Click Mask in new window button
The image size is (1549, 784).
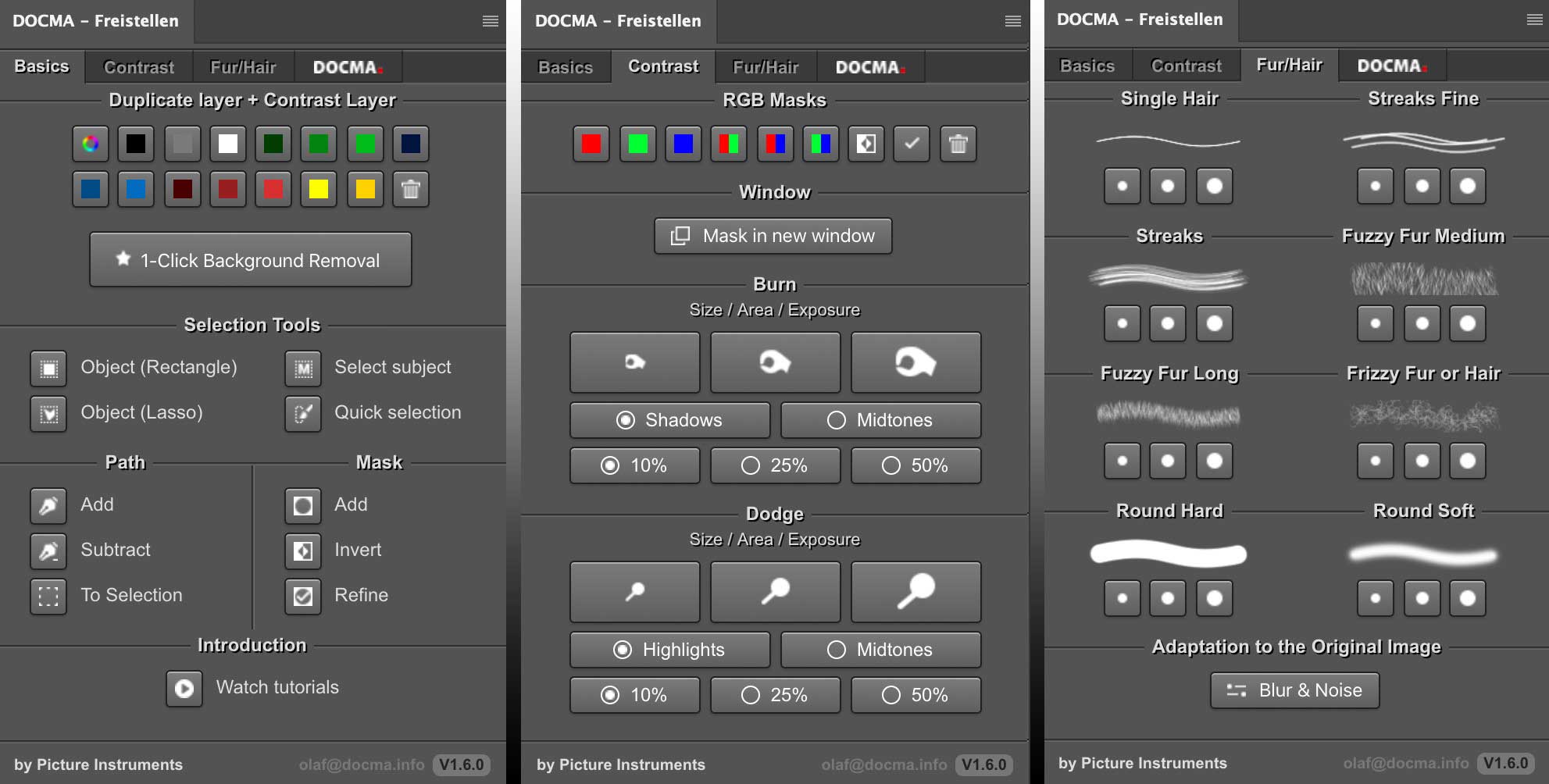pyautogui.click(x=773, y=236)
